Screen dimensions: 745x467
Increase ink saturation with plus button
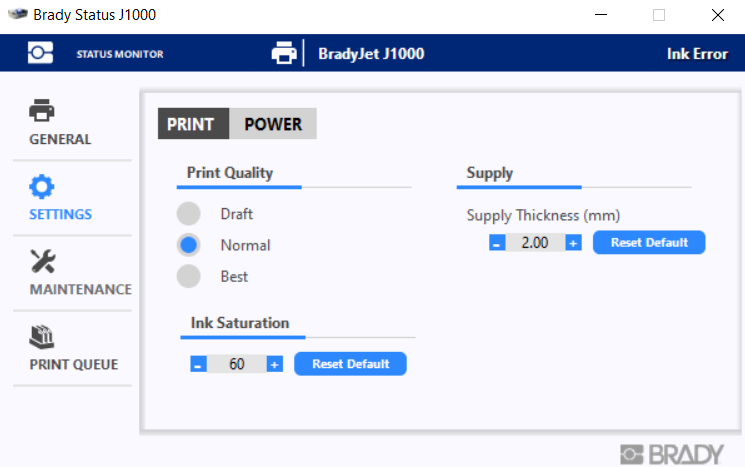(275, 364)
